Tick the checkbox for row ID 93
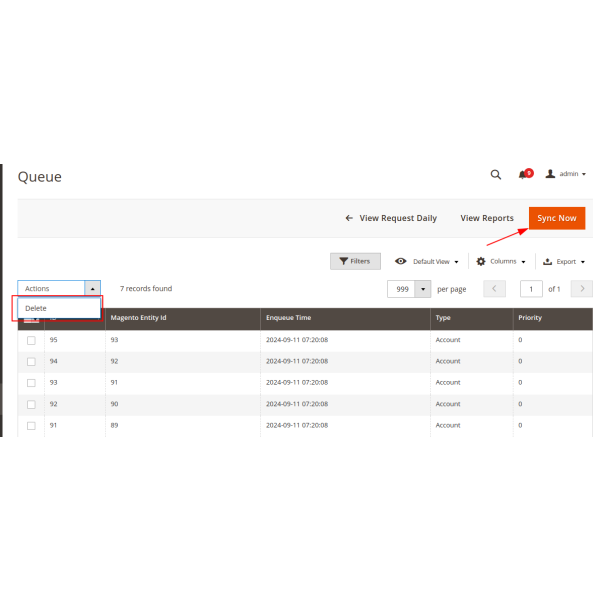This screenshot has height=600, width=600. 31,383
